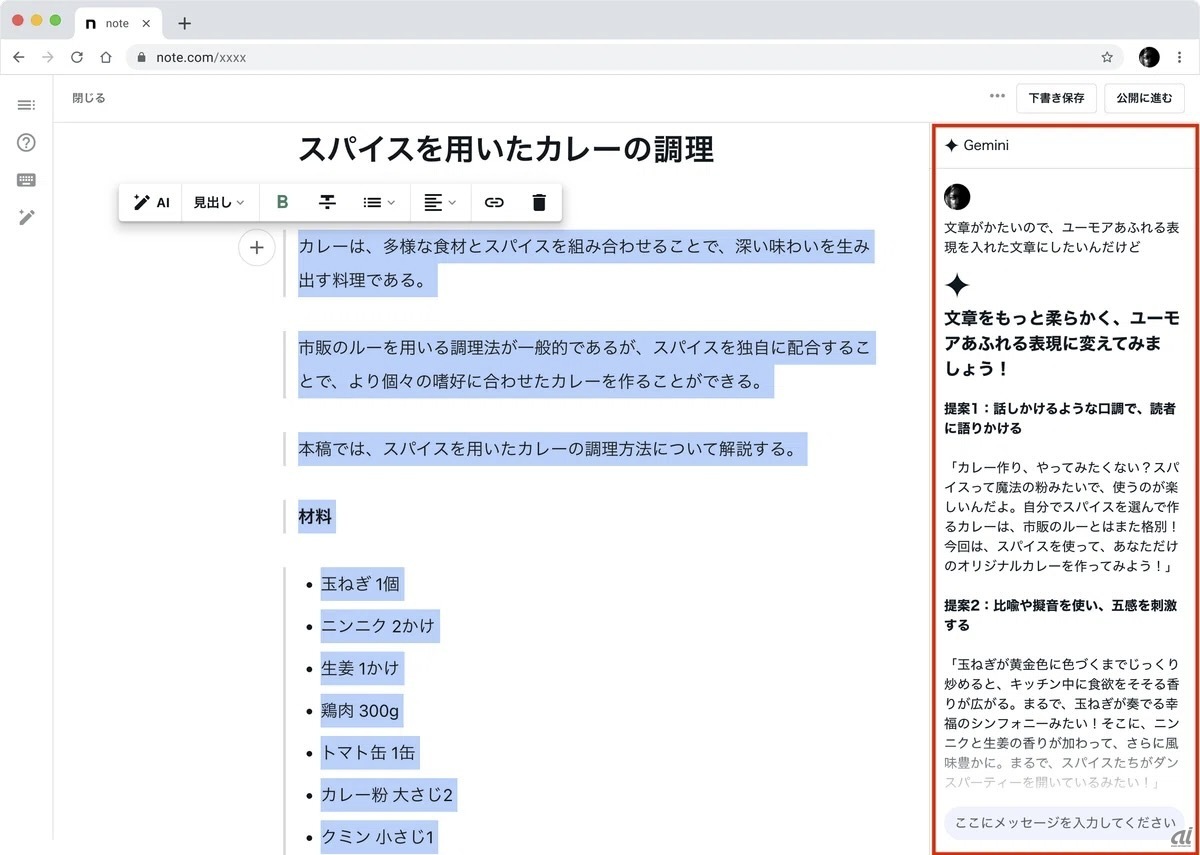Insert a link using the link icon
1200x855 pixels.
(x=494, y=202)
